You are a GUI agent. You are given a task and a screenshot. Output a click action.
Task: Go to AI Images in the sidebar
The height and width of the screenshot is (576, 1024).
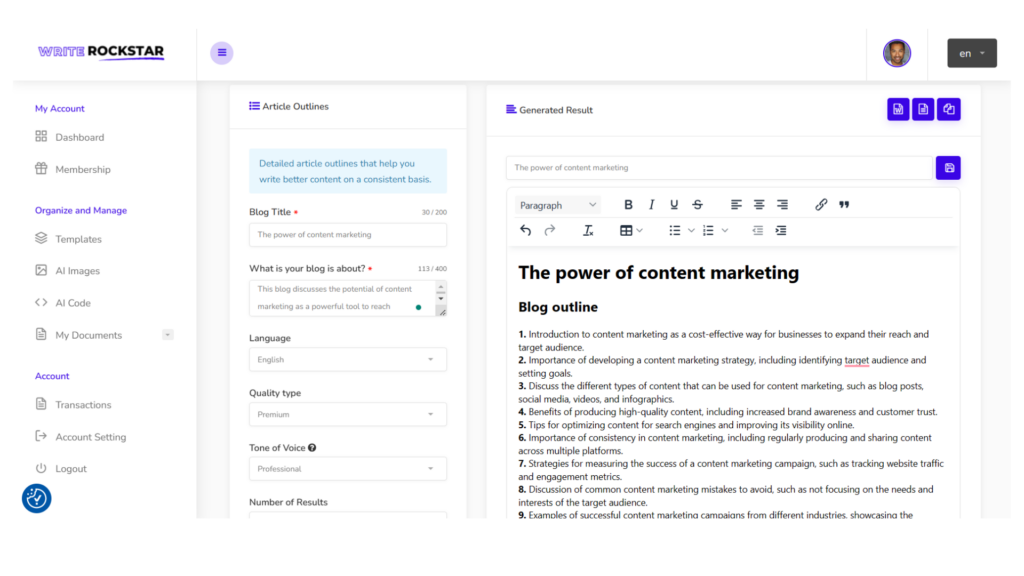point(77,271)
